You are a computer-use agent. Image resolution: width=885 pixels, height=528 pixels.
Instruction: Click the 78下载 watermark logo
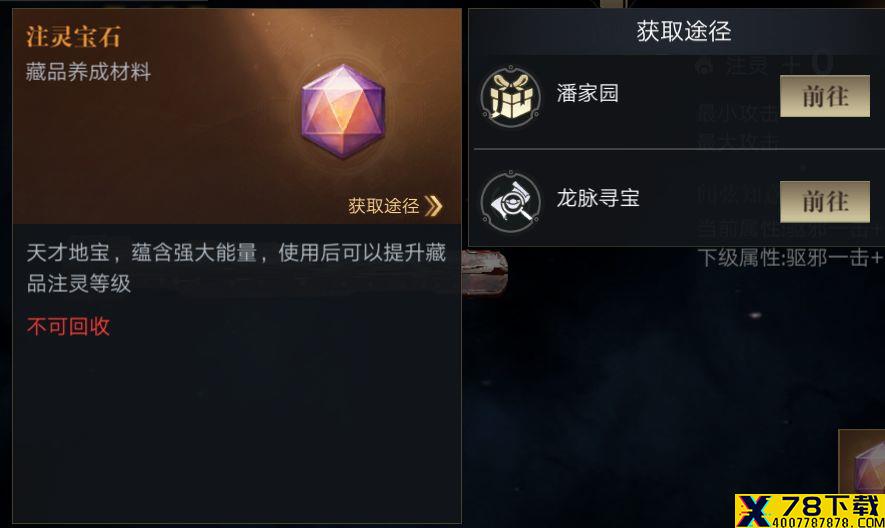pyautogui.click(x=810, y=511)
